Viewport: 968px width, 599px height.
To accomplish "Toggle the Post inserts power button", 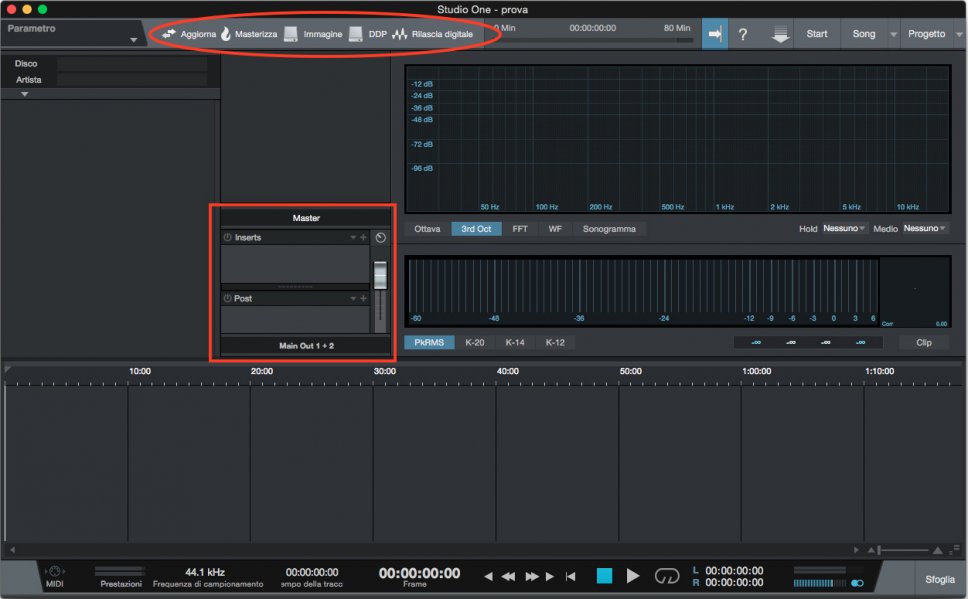I will (x=227, y=298).
